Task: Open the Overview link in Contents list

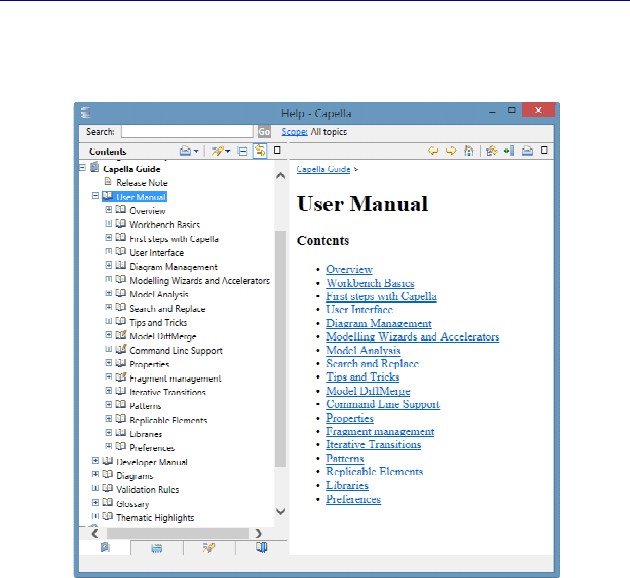Action: point(349,269)
